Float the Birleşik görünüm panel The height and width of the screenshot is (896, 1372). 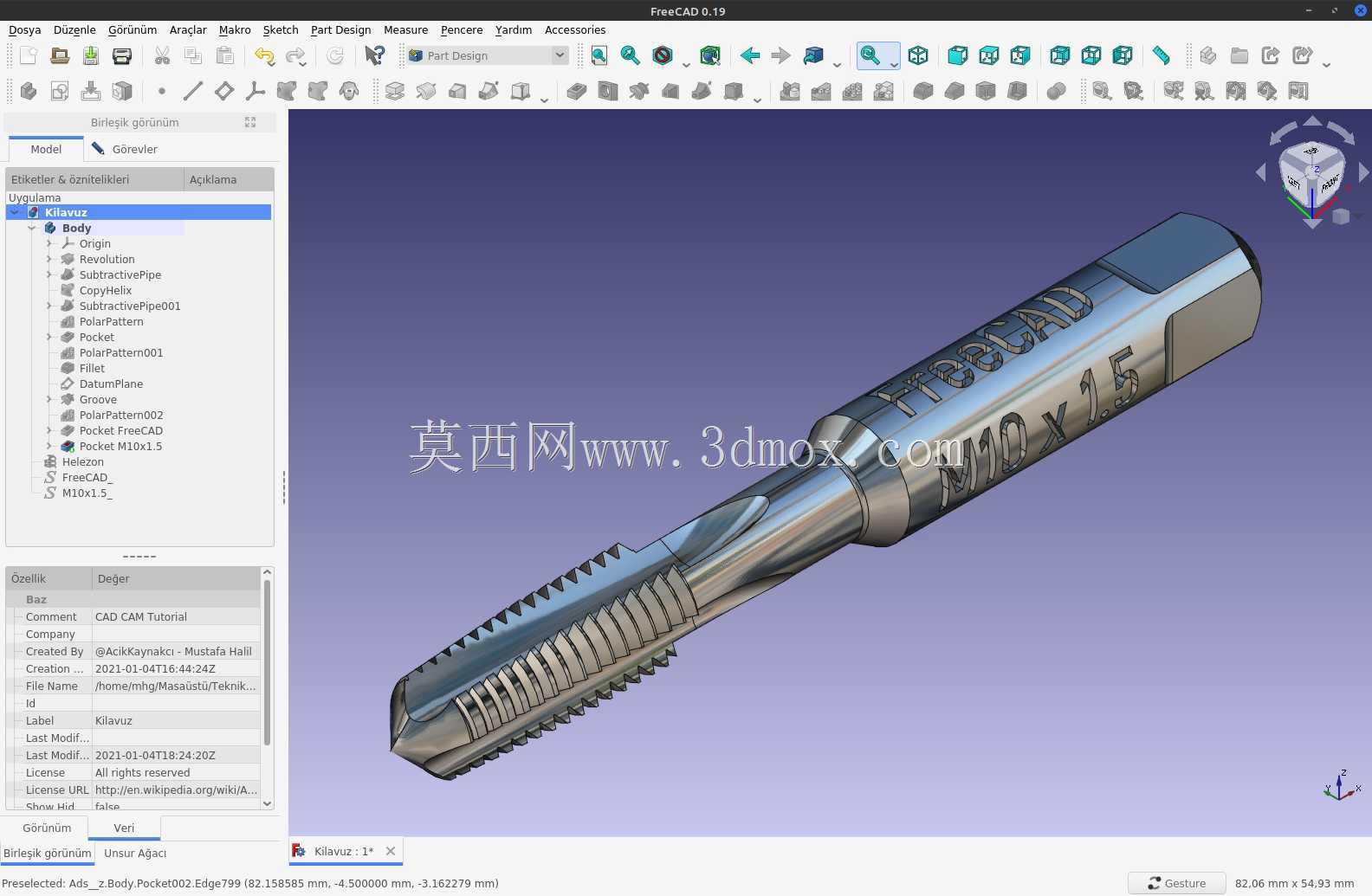250,122
